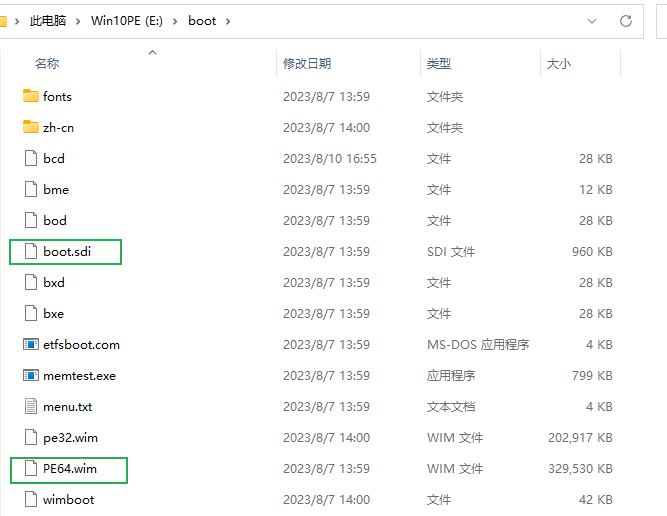Viewport: 667px width, 516px height.
Task: Click the WIM 文件 type of pe32.wim
Action: point(455,438)
